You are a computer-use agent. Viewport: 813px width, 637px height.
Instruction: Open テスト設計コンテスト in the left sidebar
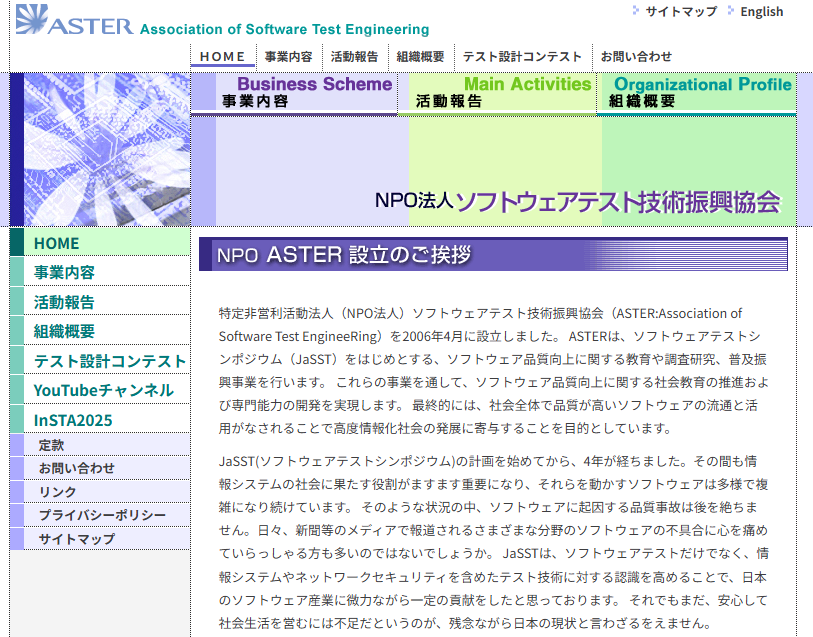coord(100,361)
